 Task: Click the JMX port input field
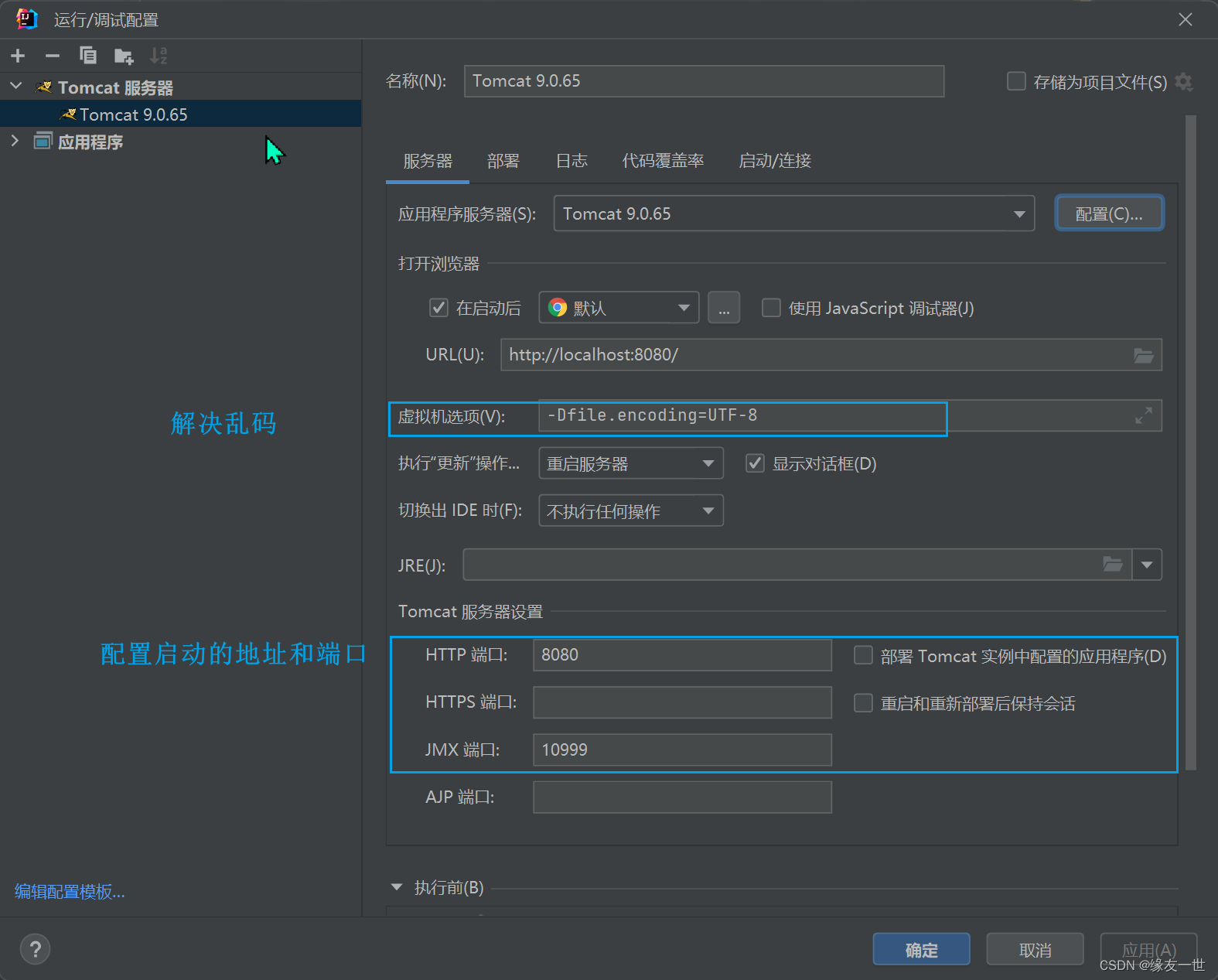click(x=682, y=750)
